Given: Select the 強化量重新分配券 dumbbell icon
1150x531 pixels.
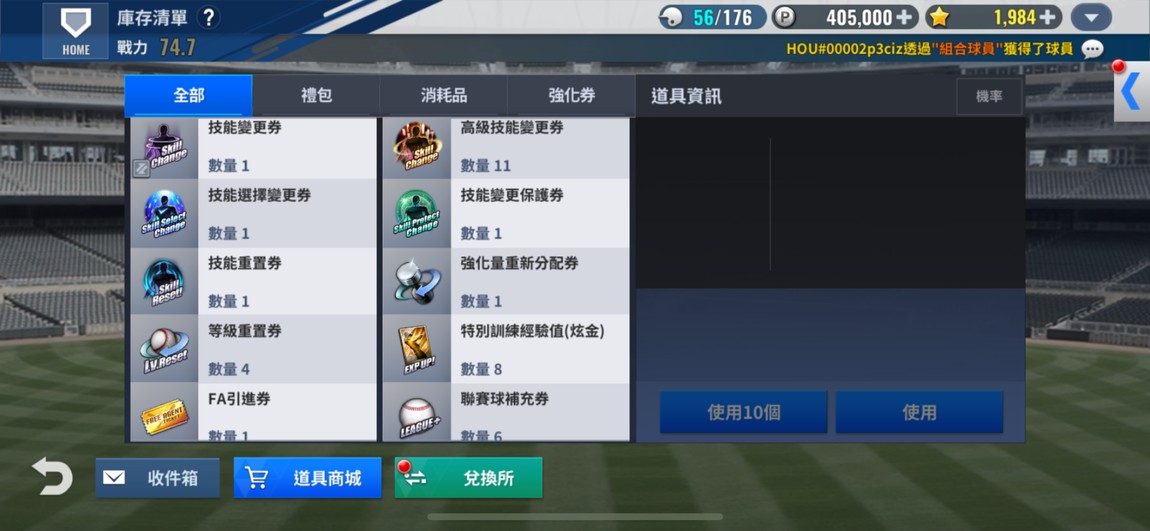Looking at the screenshot, I should click(417, 282).
